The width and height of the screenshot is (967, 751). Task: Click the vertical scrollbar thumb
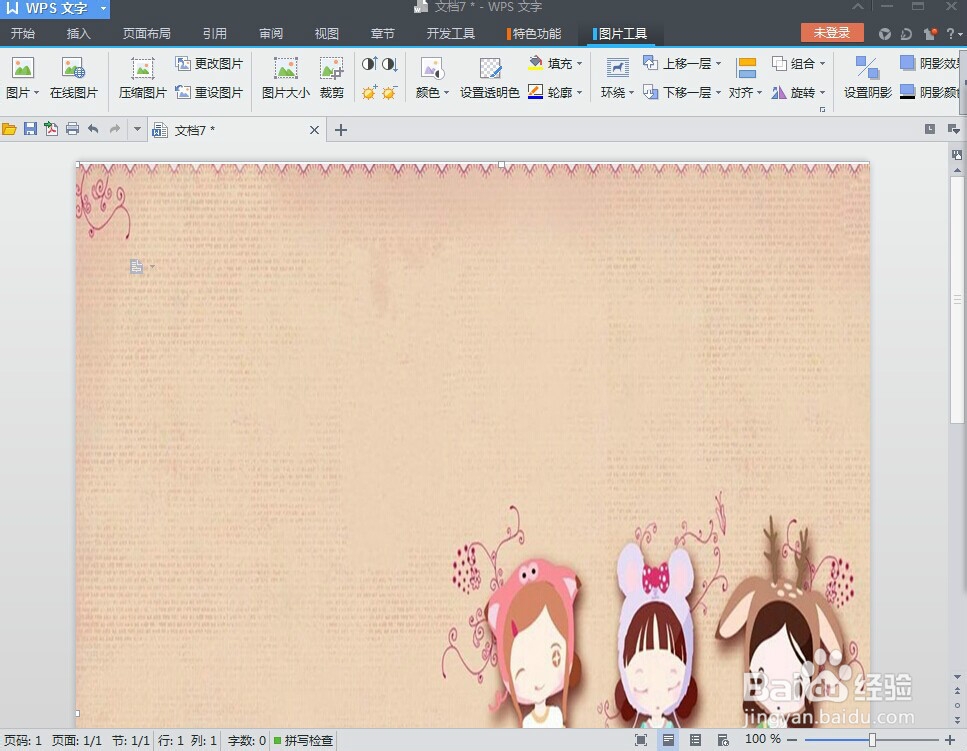pos(957,300)
